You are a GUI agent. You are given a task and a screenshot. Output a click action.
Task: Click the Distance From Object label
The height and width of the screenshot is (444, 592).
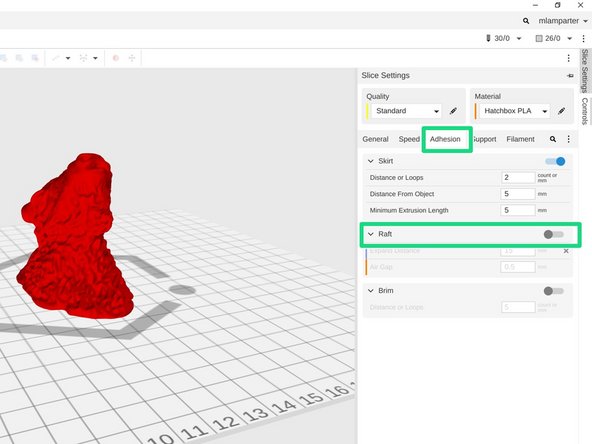point(402,194)
